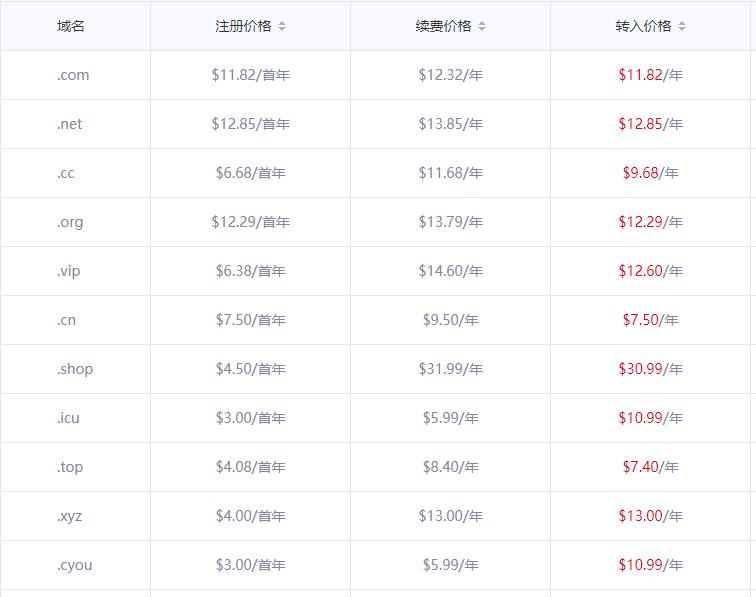756x597 pixels.
Task: Click .vip transfer price $12.60/年
Action: click(x=650, y=271)
